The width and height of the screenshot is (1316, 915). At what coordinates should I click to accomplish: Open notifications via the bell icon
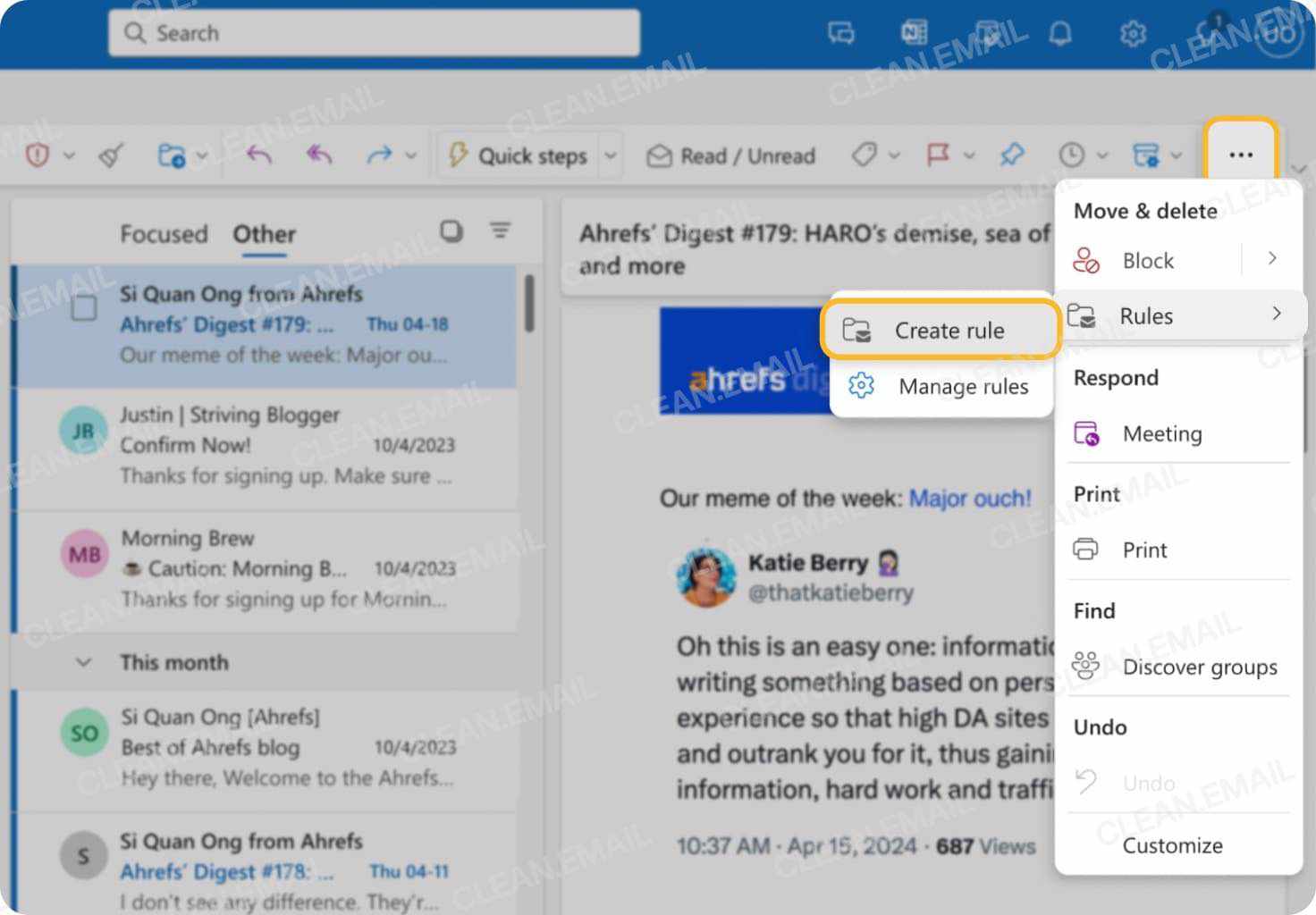click(1060, 33)
